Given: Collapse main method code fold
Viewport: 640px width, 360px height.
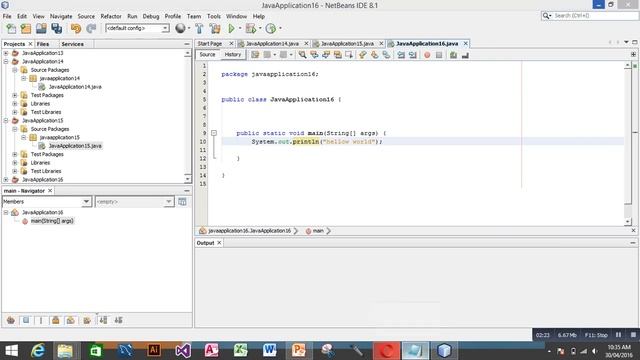Looking at the screenshot, I should 214,133.
